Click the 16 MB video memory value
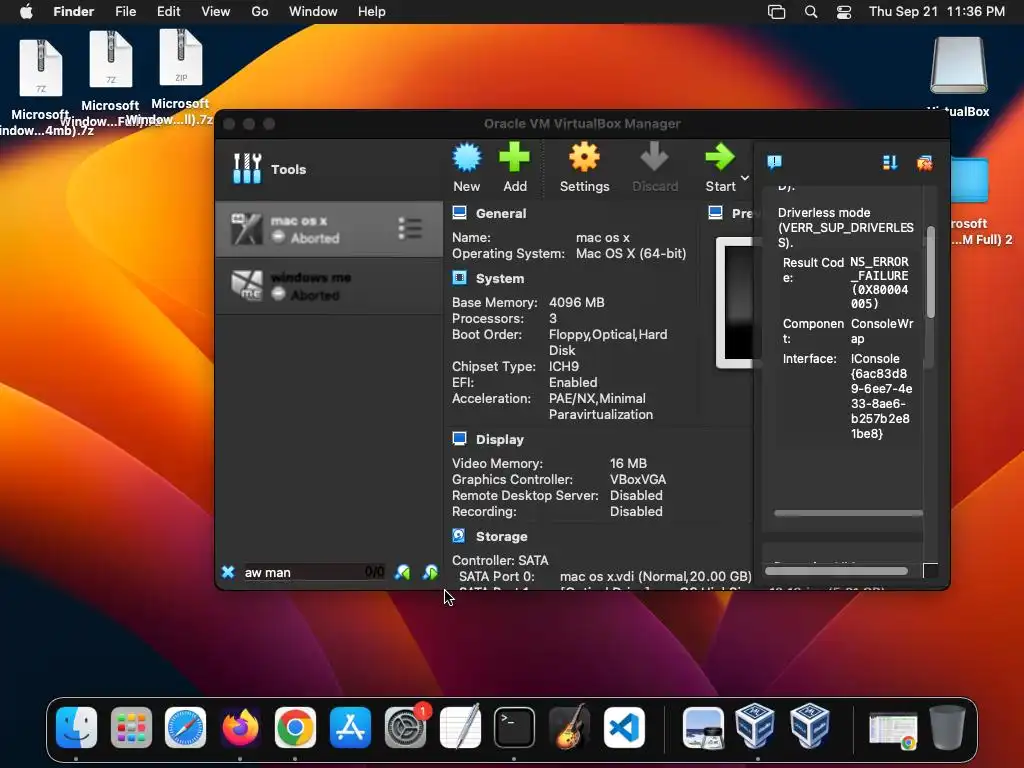Image resolution: width=1024 pixels, height=768 pixels. (628, 463)
